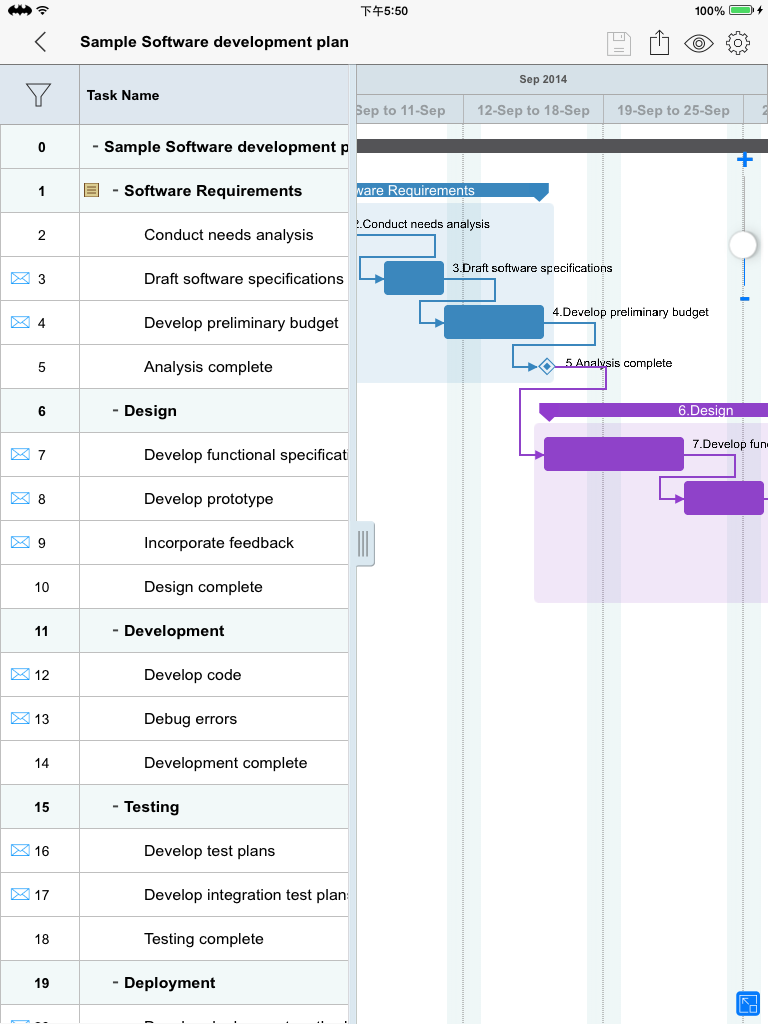The width and height of the screenshot is (768, 1024).
Task: Collapse the Software Requirements group
Action: [x=116, y=190]
